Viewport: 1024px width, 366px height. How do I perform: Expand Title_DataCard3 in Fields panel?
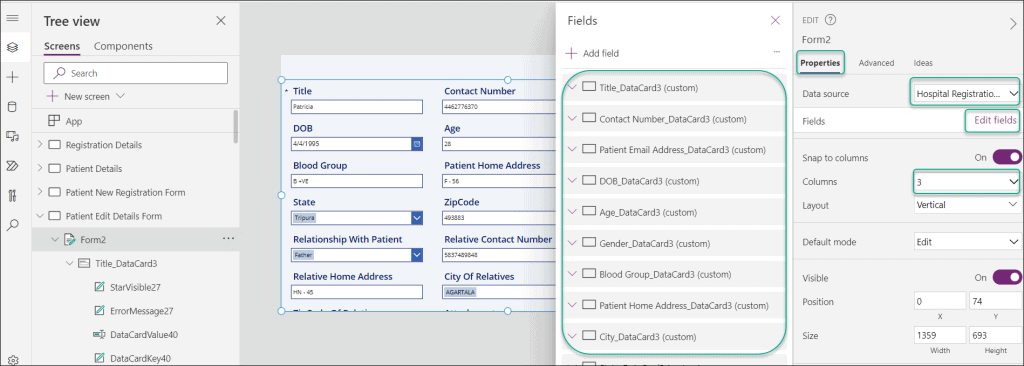click(573, 87)
